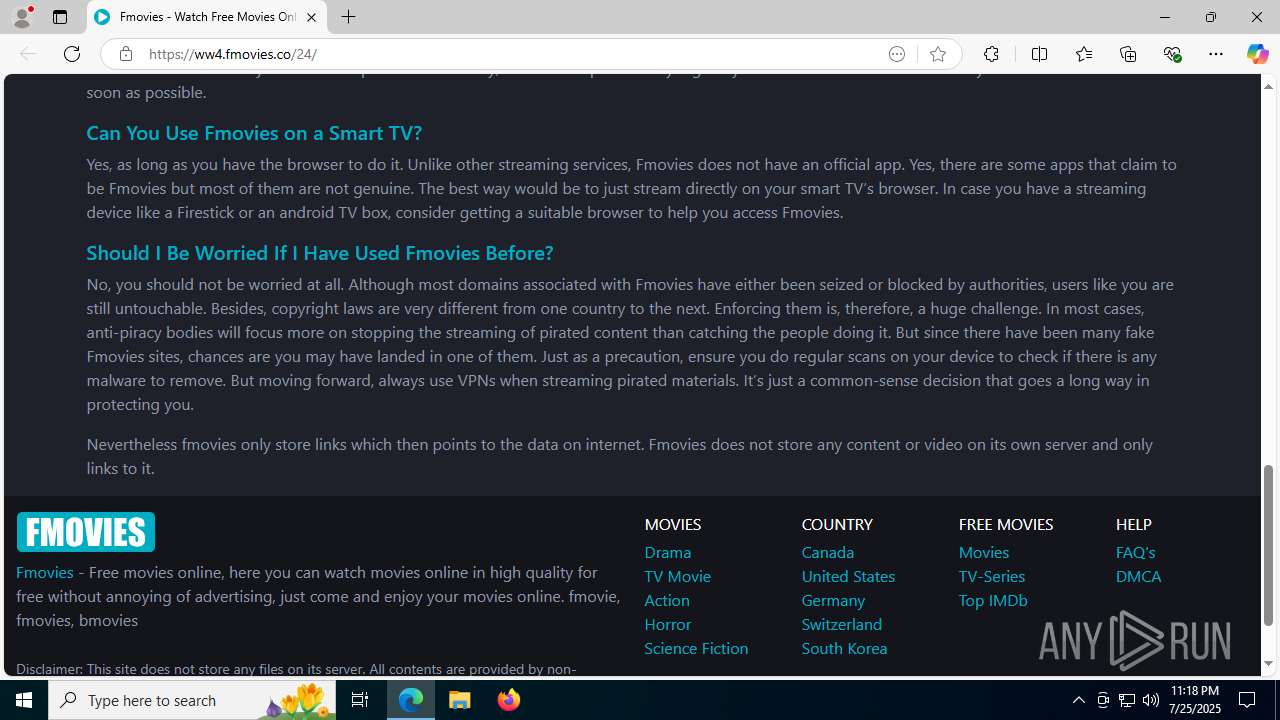Image resolution: width=1280 pixels, height=720 pixels.
Task: Click the page vertical scrollbar thumb
Action: point(1269,546)
